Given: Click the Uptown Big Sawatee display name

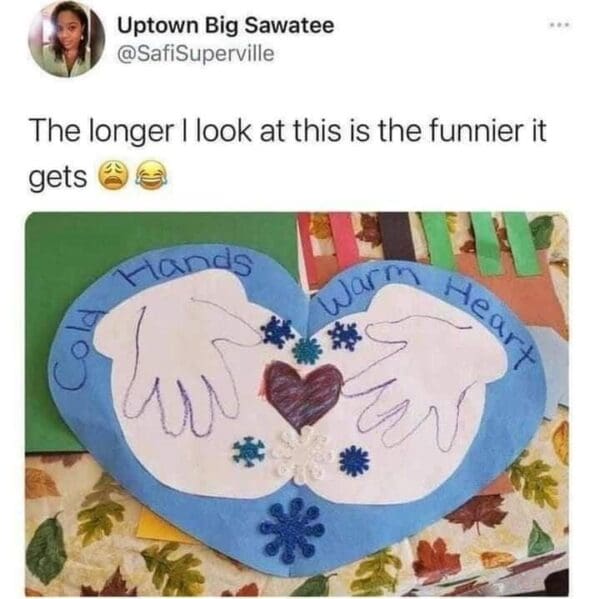Looking at the screenshot, I should [x=226, y=26].
